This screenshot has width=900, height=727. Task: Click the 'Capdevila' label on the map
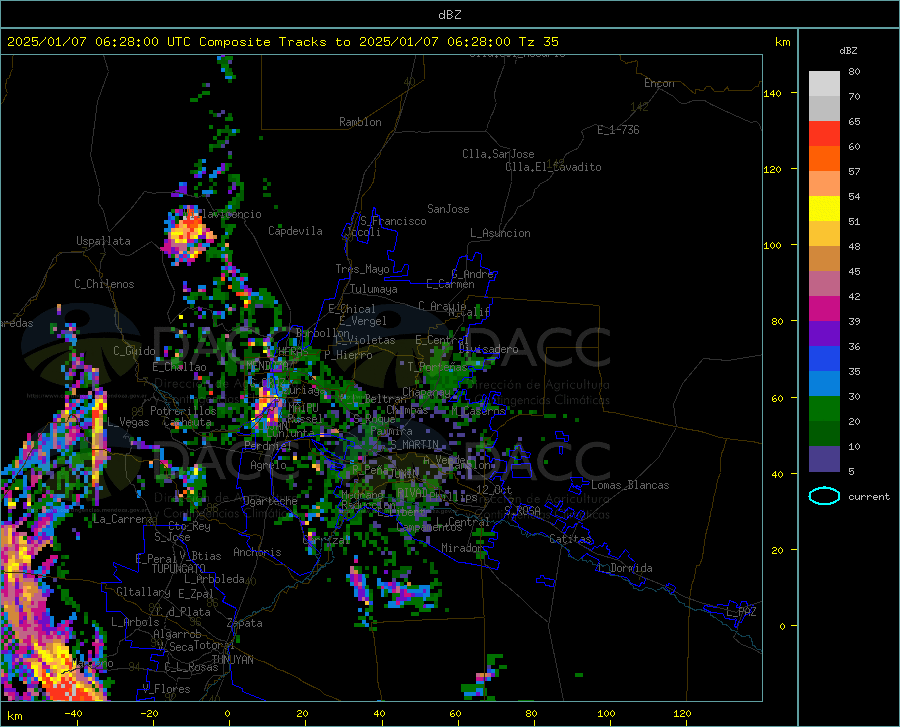pyautogui.click(x=295, y=231)
